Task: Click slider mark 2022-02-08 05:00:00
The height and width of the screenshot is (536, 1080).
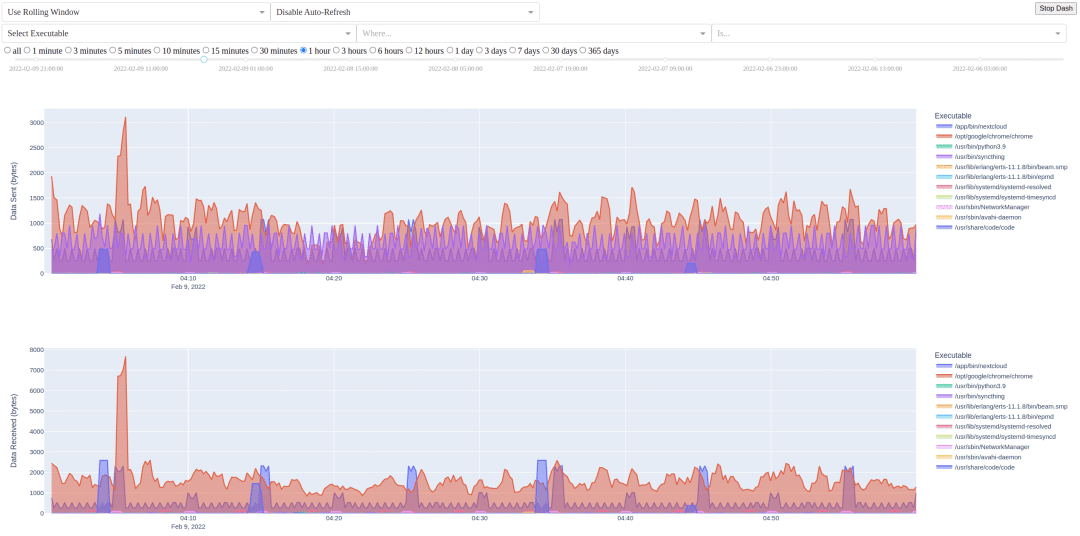Action: coord(455,69)
